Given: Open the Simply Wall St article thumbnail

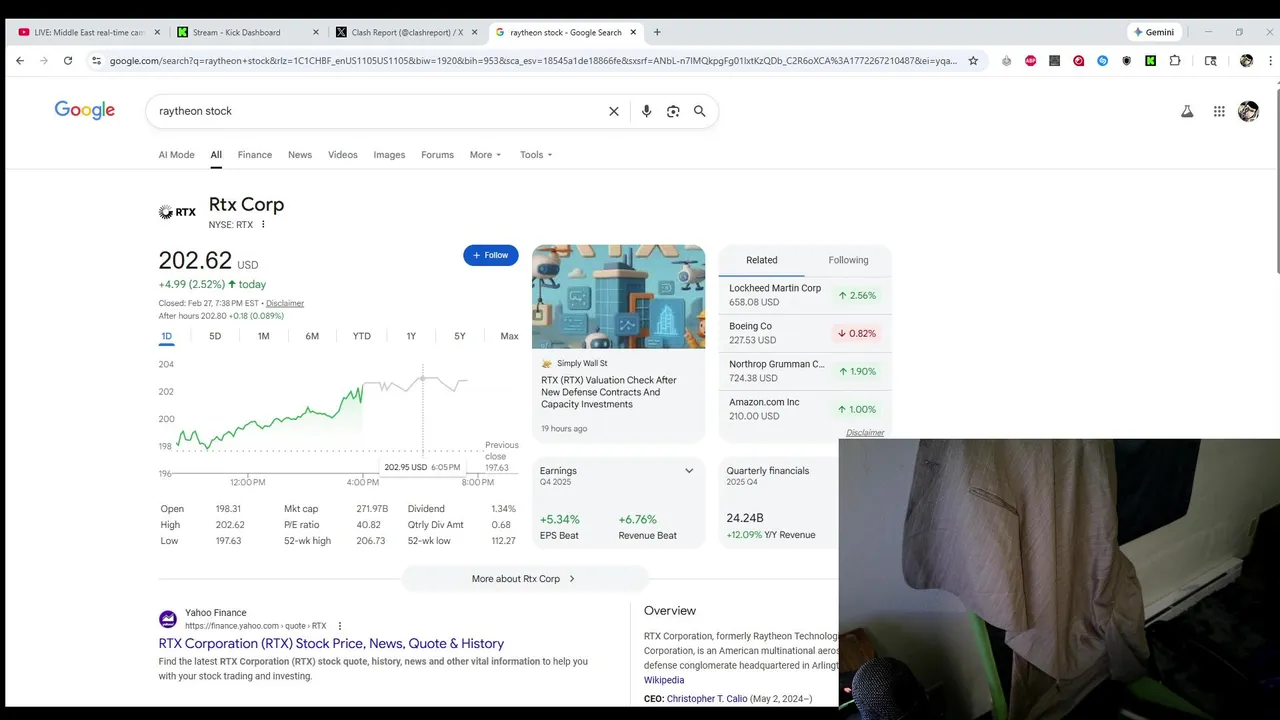Looking at the screenshot, I should coord(618,297).
